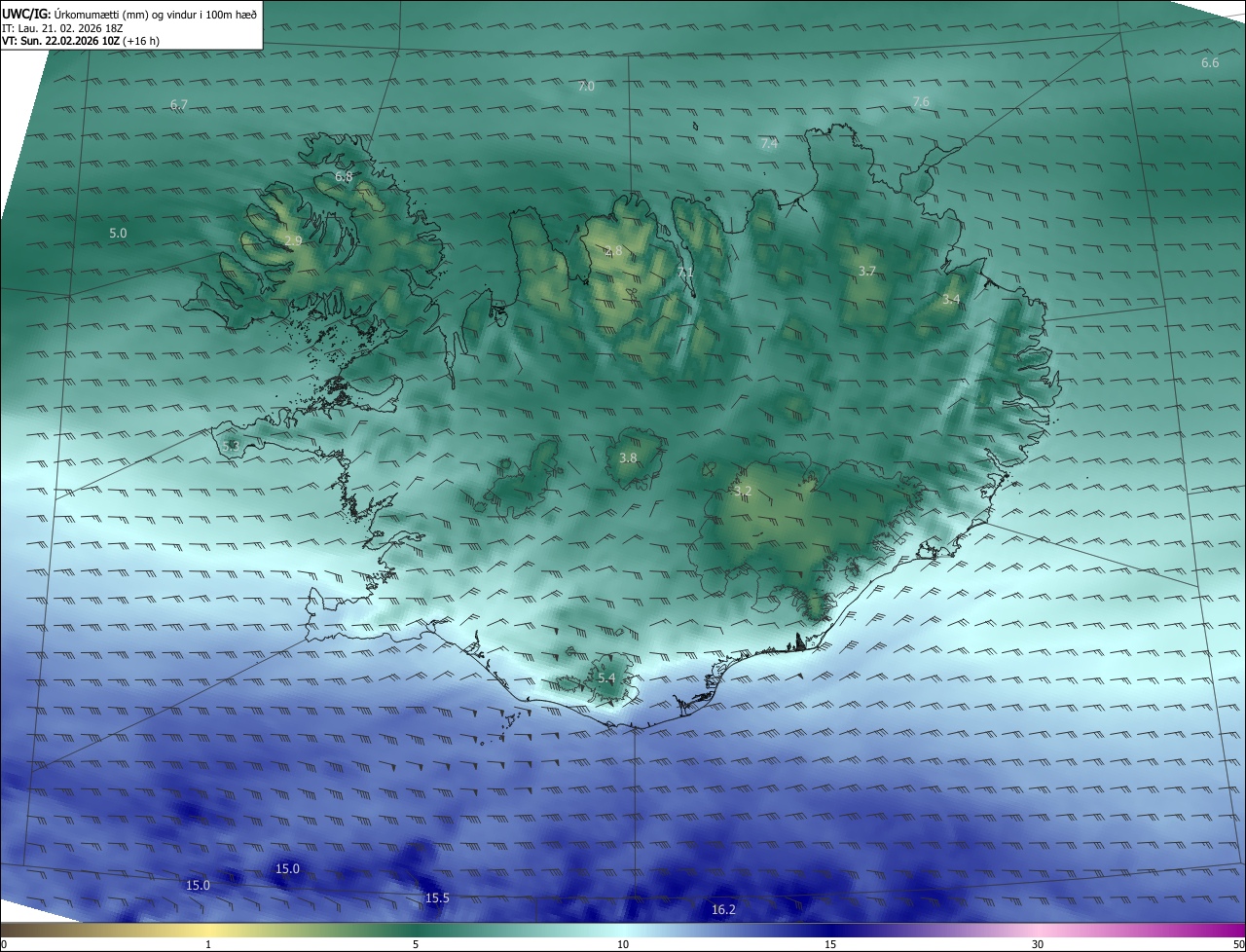
Task: Click the 50 tick on the color scale
Action: [1238, 944]
